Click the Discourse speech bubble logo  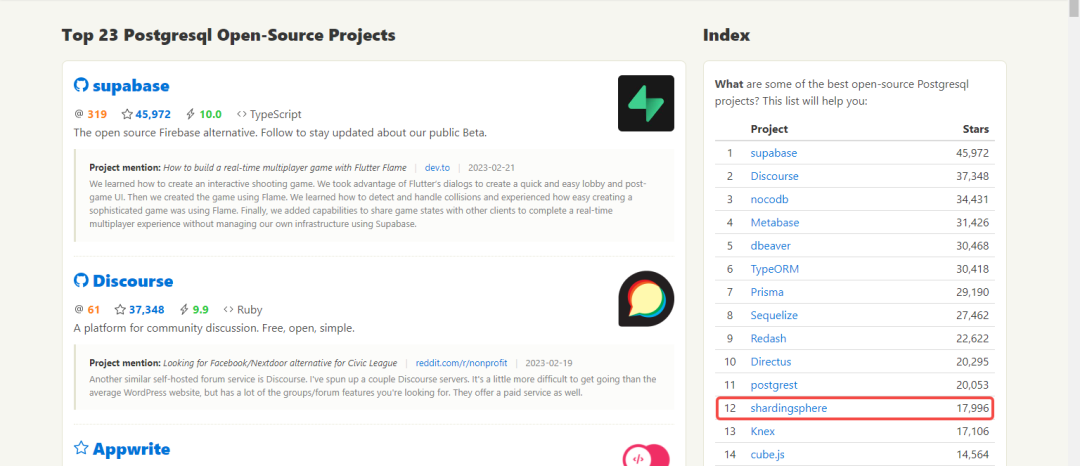pyautogui.click(x=645, y=299)
